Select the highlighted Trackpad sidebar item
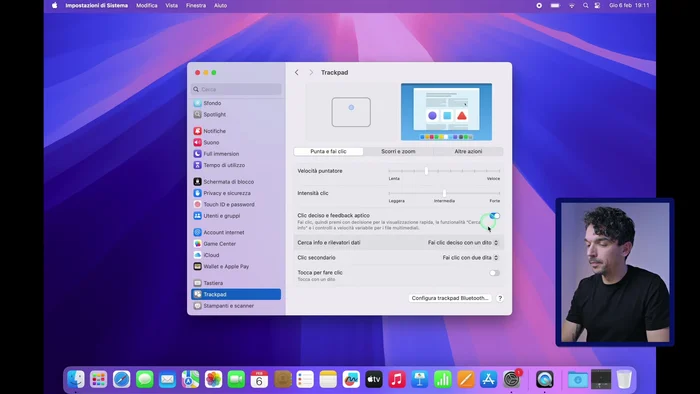This screenshot has width=700, height=394. [x=236, y=294]
